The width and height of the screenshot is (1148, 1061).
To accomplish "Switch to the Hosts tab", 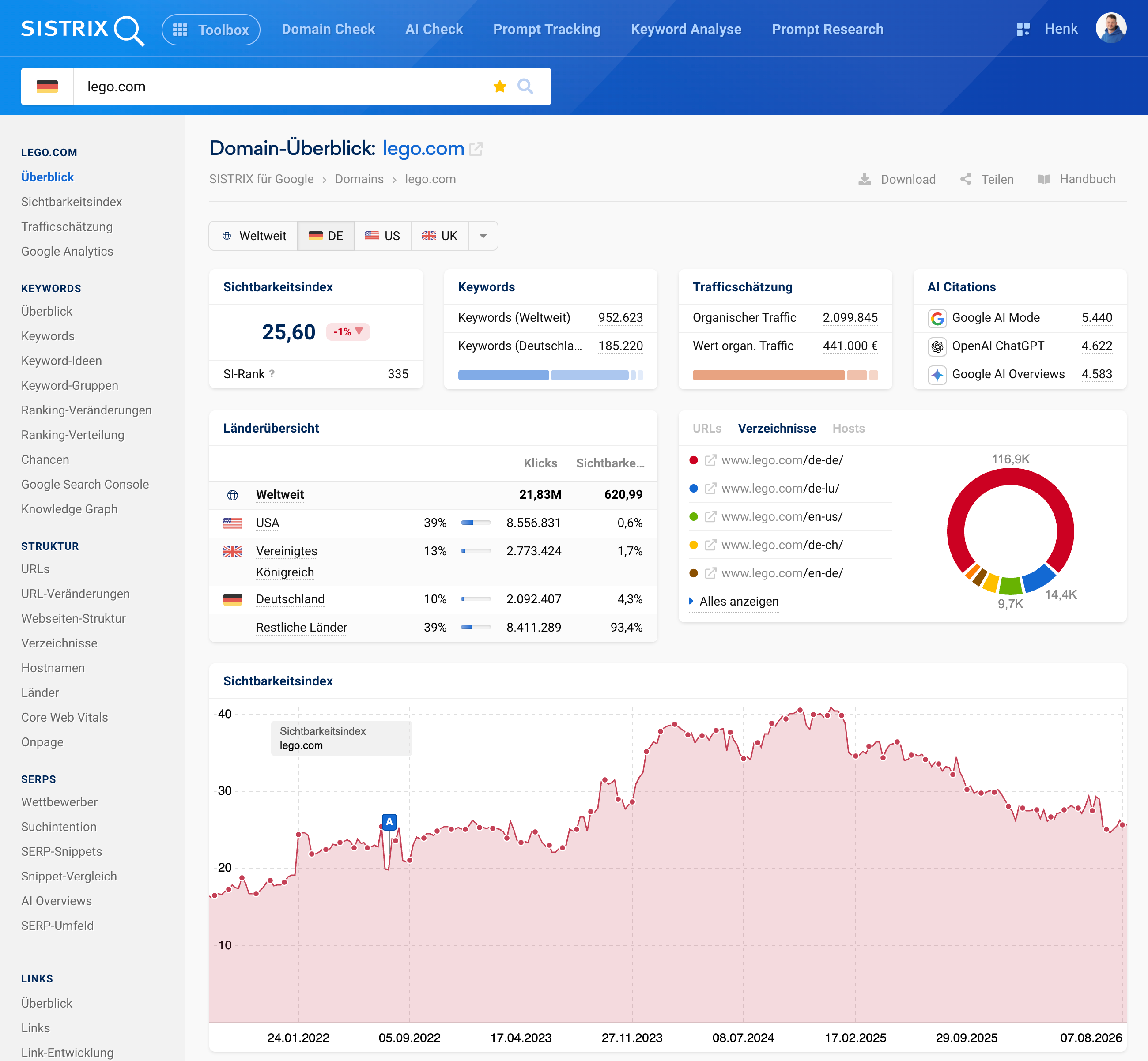I will tap(848, 428).
